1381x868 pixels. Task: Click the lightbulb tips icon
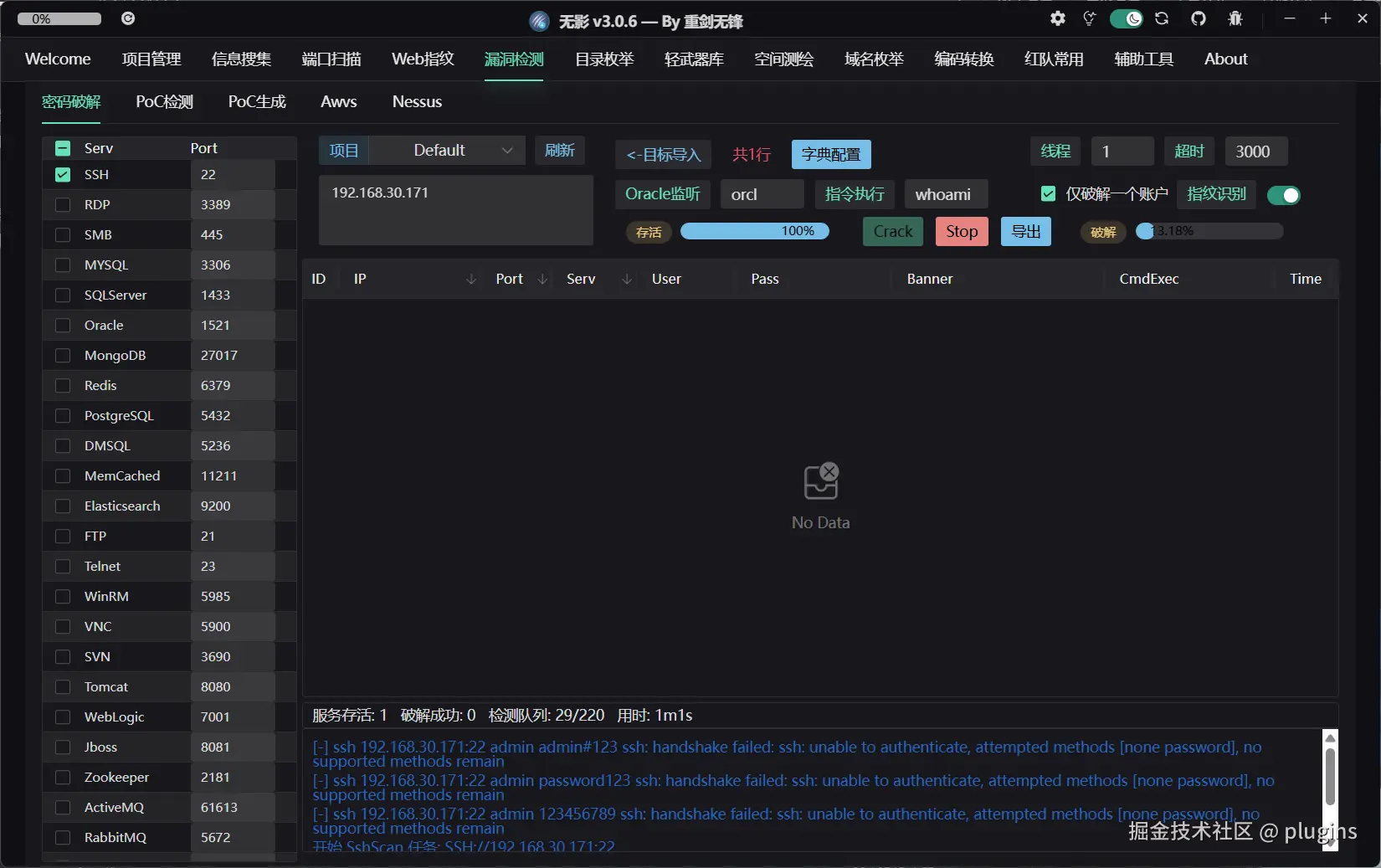(x=1089, y=18)
